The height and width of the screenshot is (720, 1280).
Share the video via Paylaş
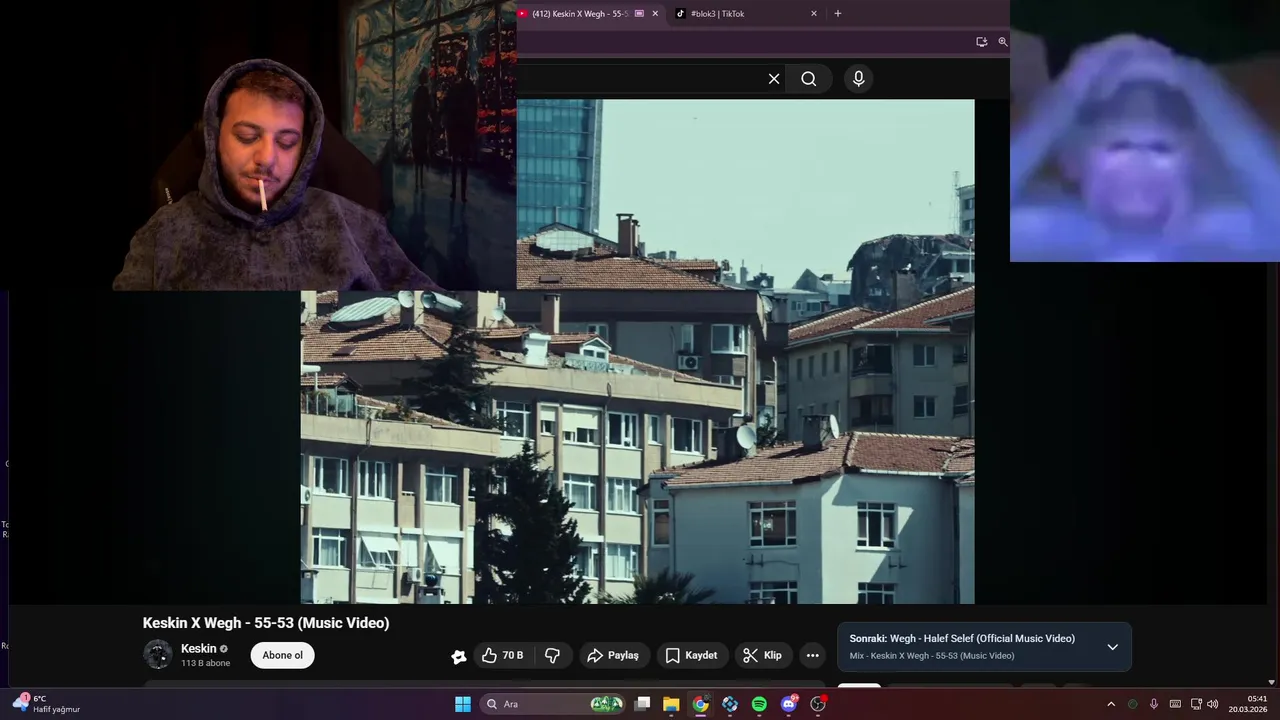tap(613, 655)
